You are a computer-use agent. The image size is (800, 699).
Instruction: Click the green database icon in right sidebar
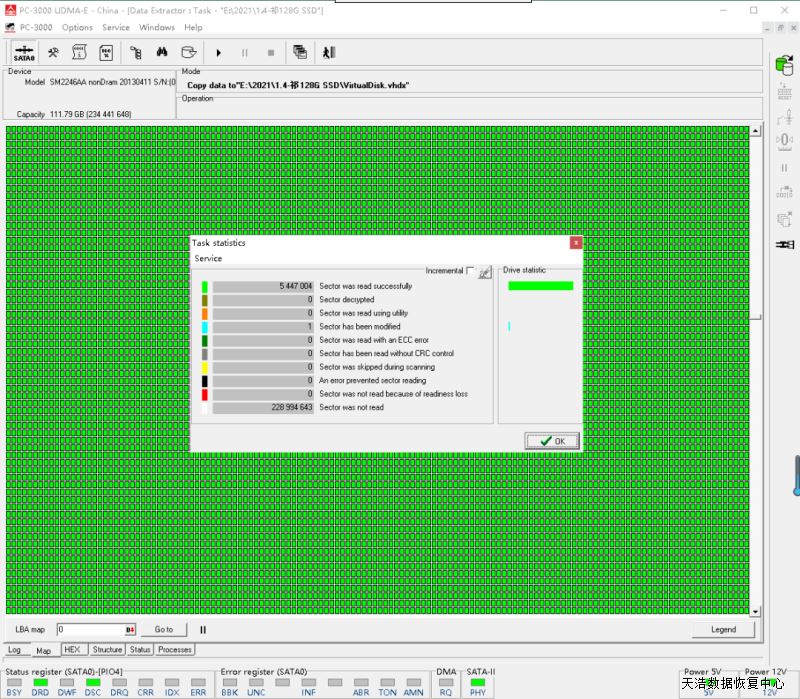[784, 64]
